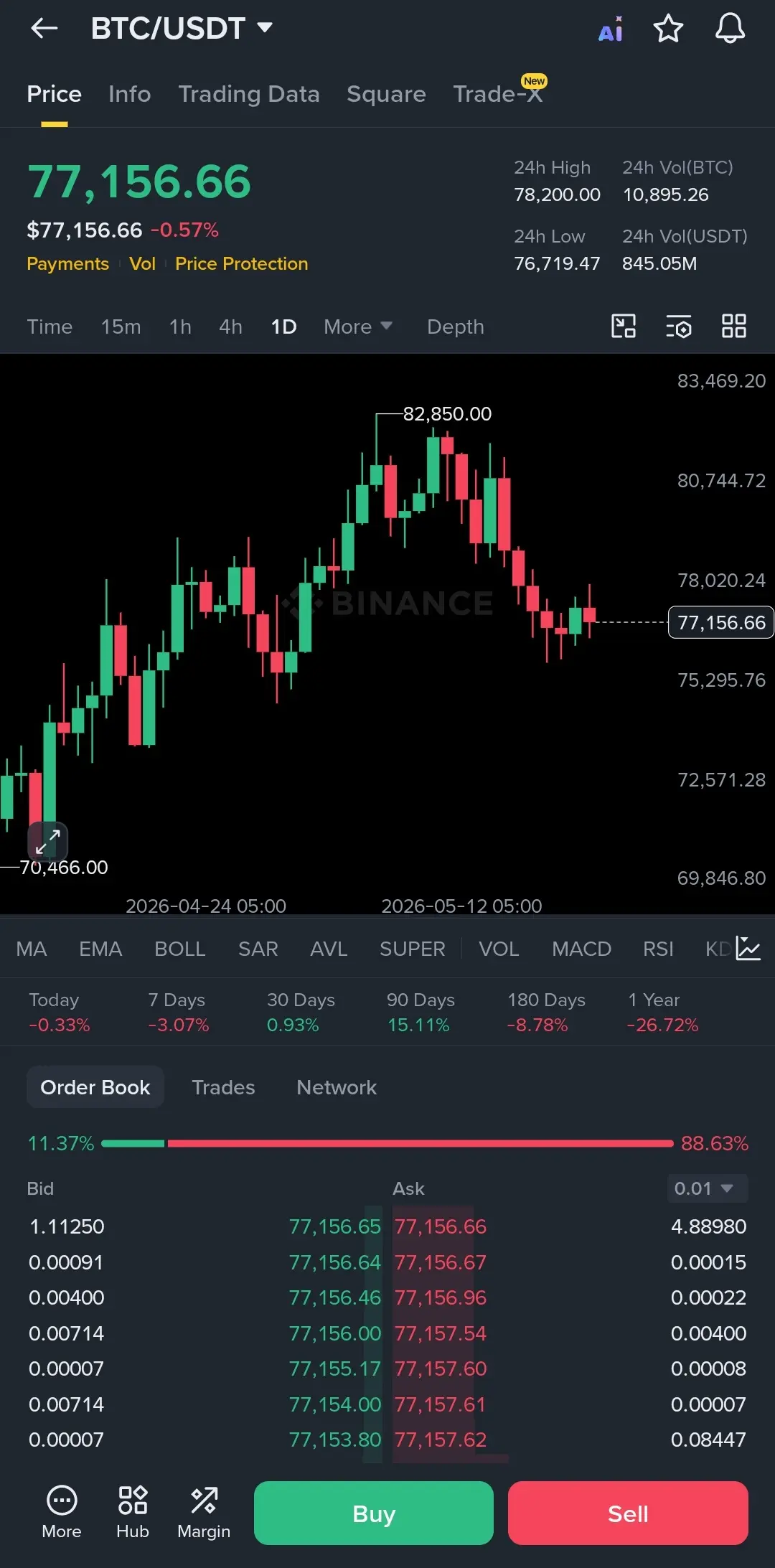Screen dimensions: 775x1568
Task: Select ask price 77,157.54
Action: pyautogui.click(x=441, y=1333)
